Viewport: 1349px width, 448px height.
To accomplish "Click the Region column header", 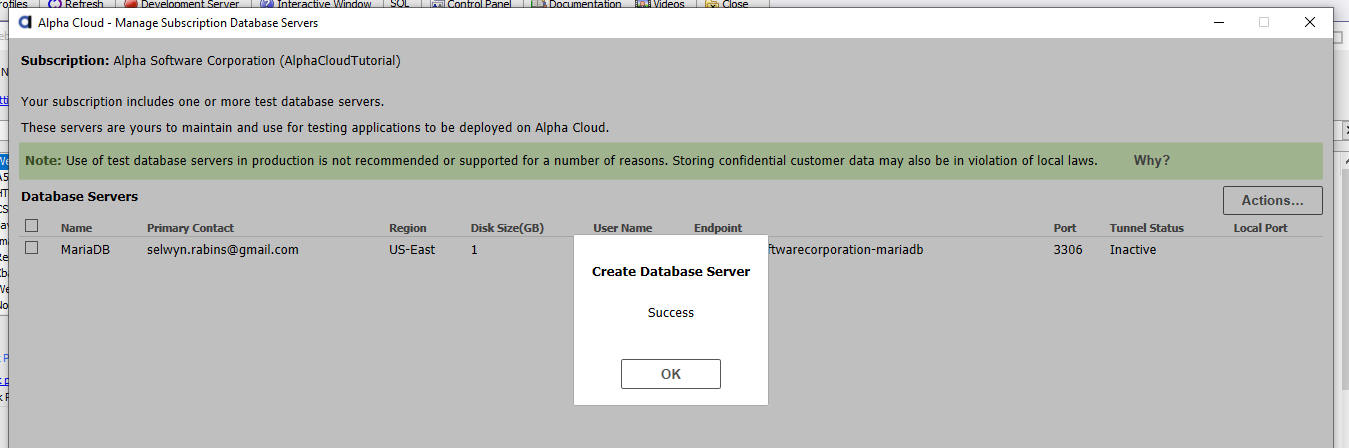I will click(408, 228).
